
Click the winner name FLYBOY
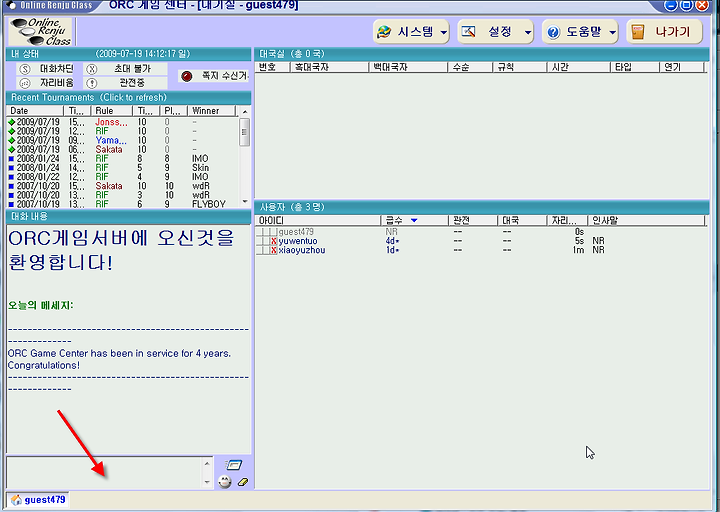click(208, 204)
